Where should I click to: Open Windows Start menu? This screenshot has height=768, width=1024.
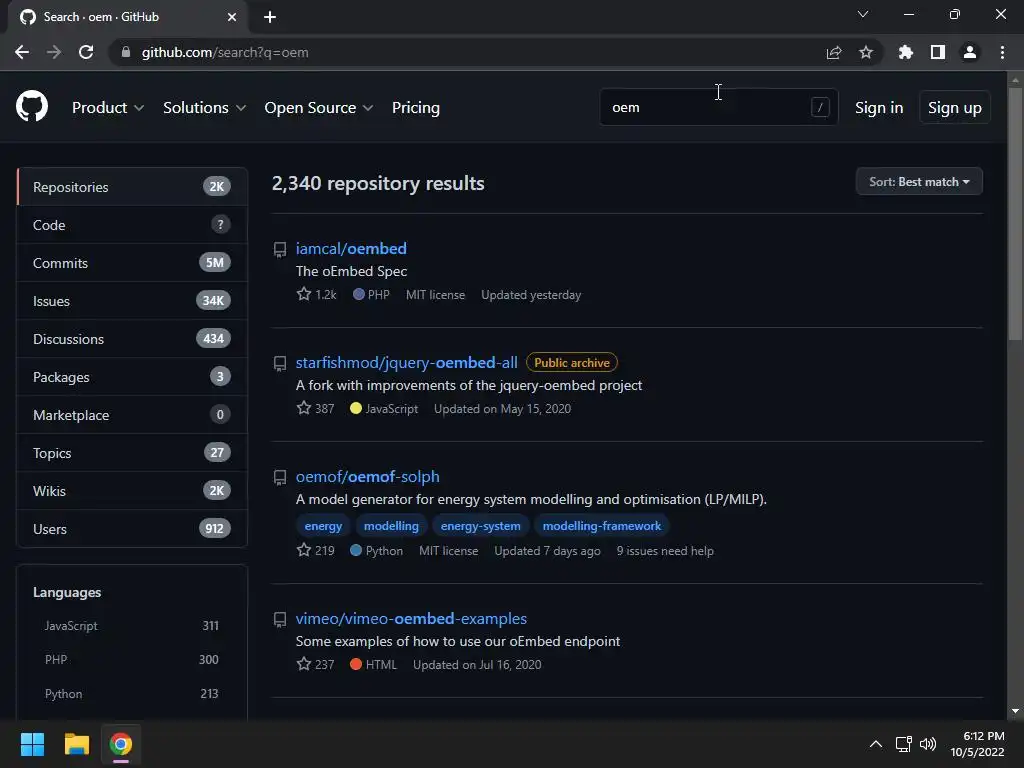(x=32, y=744)
